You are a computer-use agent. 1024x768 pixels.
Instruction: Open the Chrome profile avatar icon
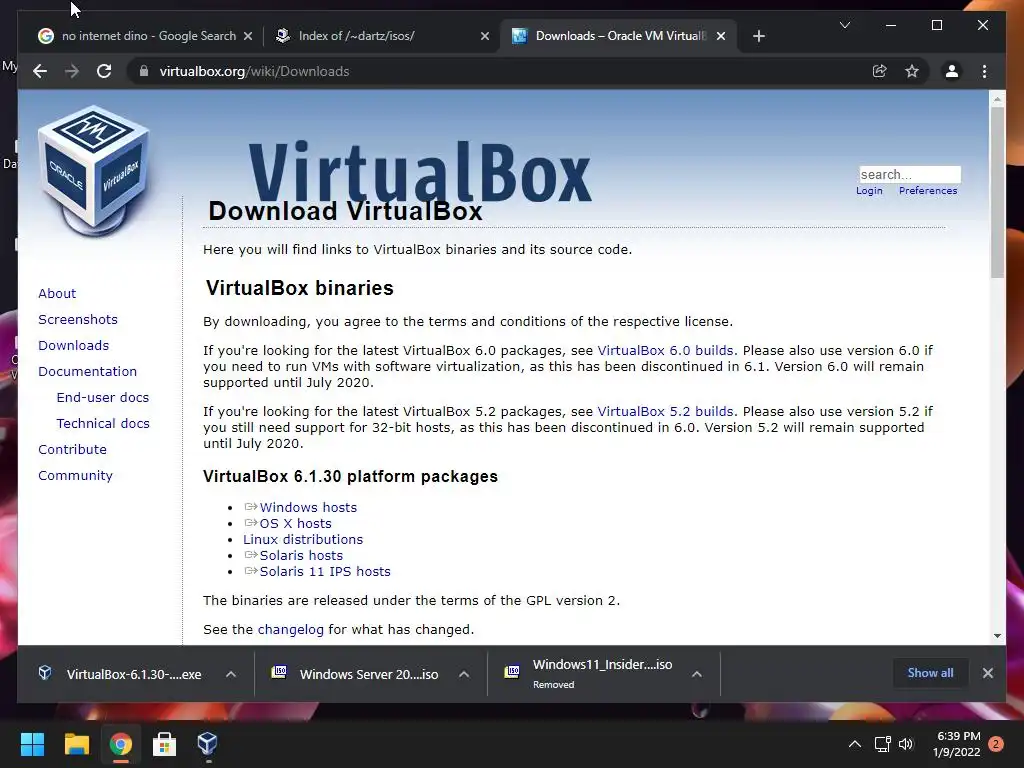coord(952,71)
